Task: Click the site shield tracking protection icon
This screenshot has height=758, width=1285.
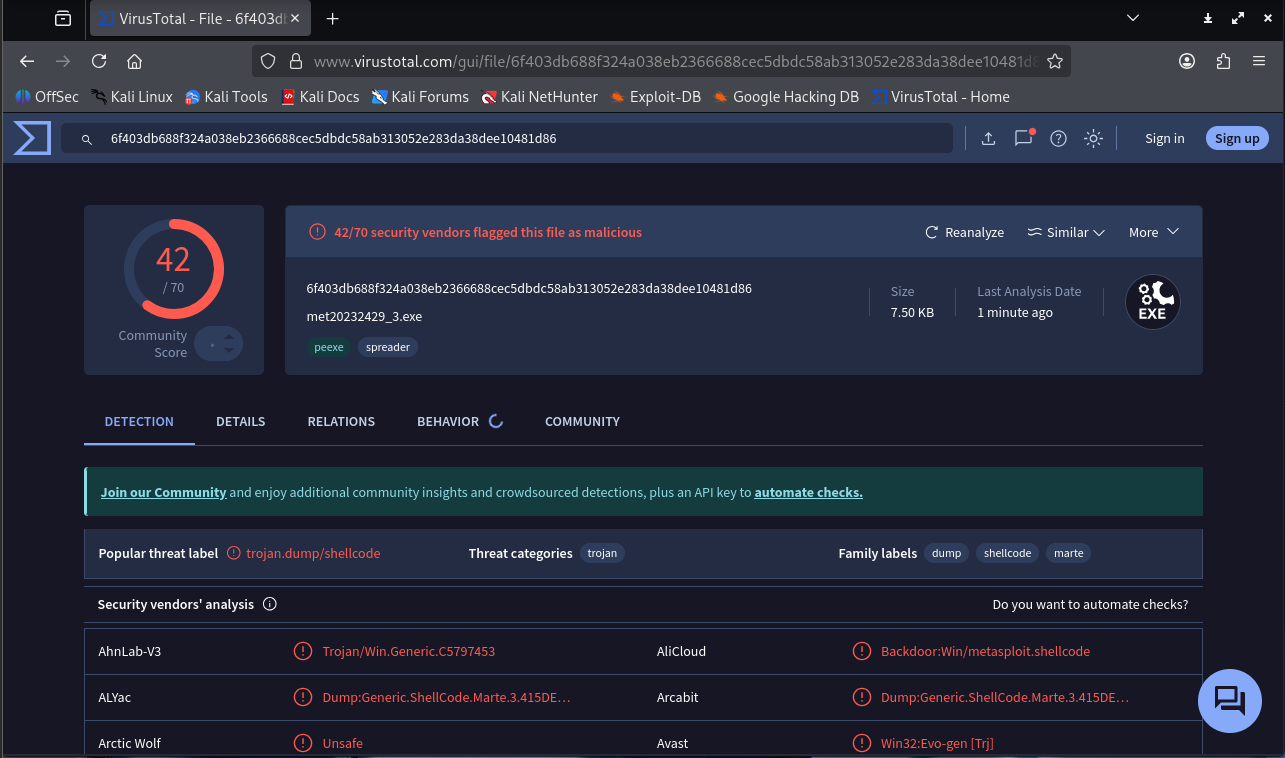Action: coord(268,61)
